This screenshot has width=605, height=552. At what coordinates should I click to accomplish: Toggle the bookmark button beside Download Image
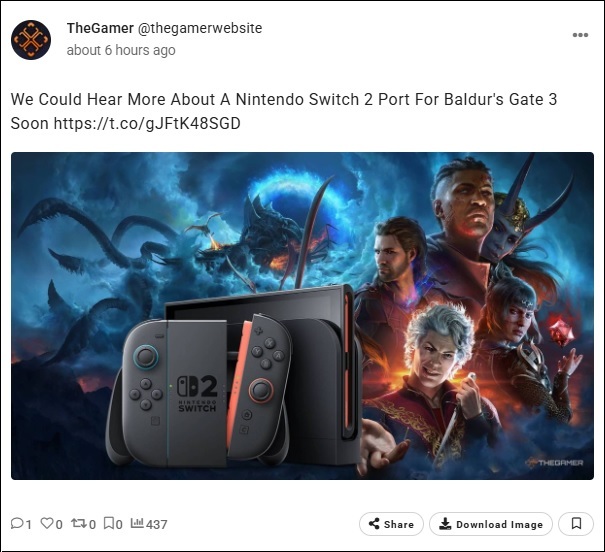tap(576, 524)
